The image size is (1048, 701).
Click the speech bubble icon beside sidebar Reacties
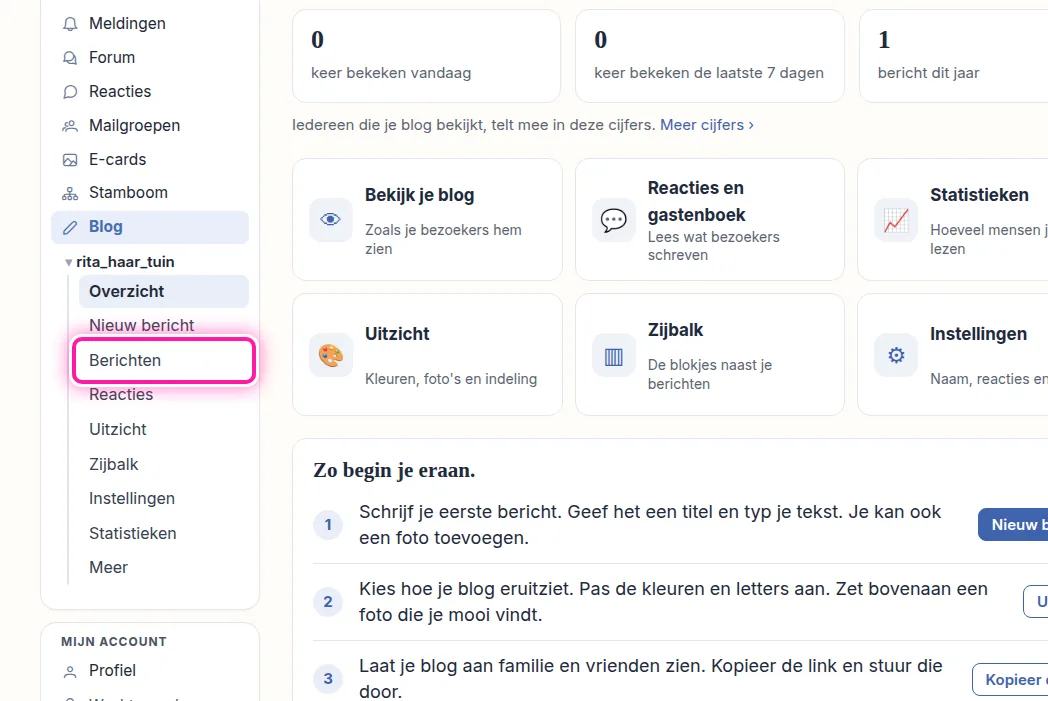pos(70,92)
